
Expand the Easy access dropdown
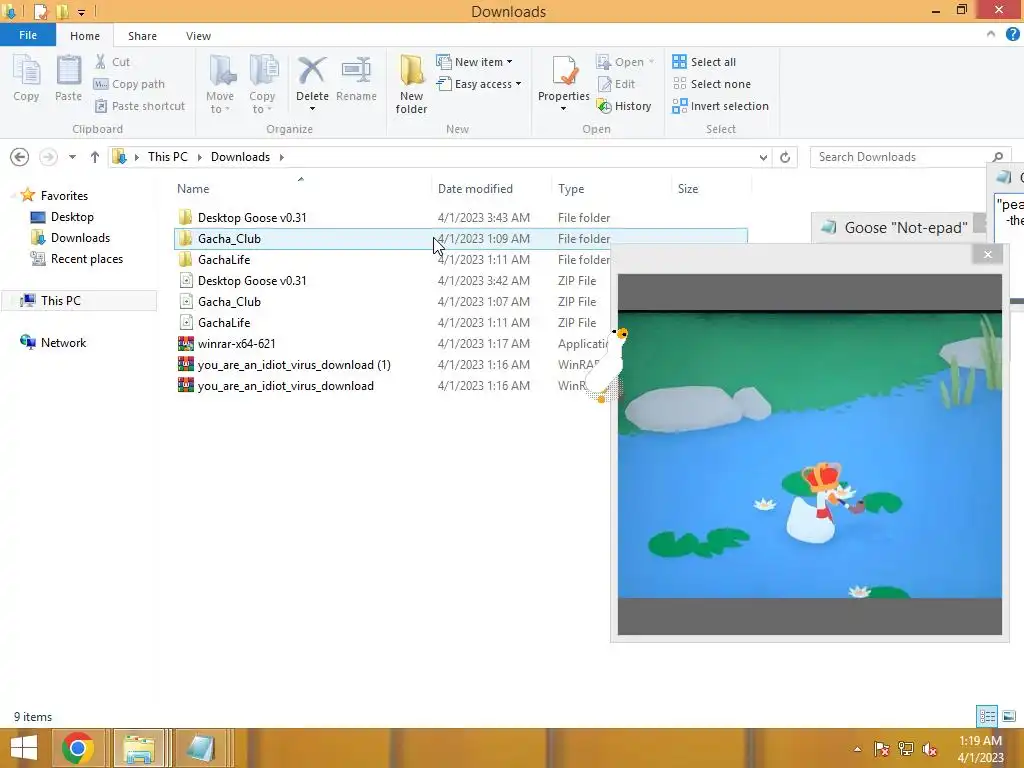pyautogui.click(x=519, y=84)
